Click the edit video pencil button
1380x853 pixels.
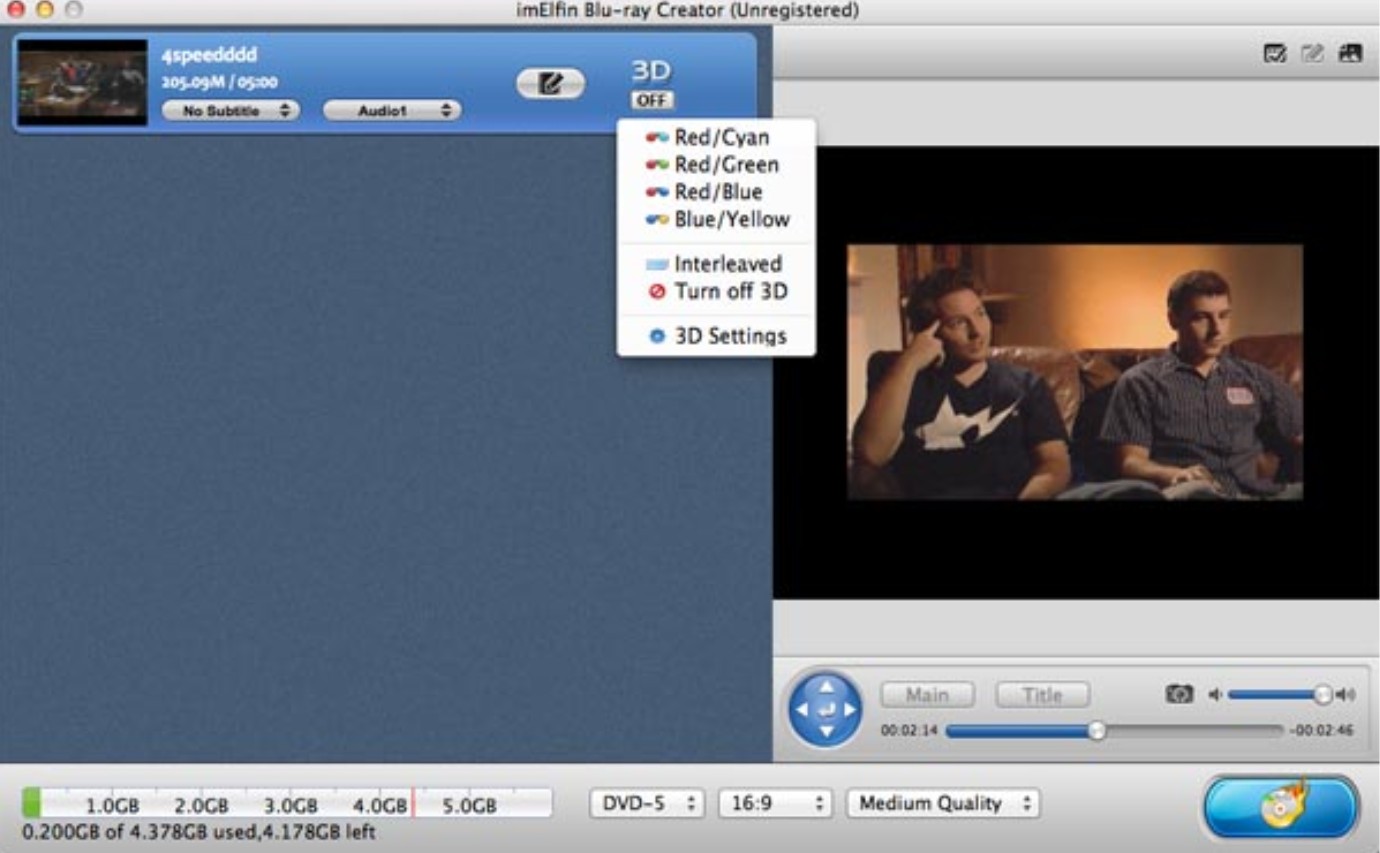pos(550,84)
